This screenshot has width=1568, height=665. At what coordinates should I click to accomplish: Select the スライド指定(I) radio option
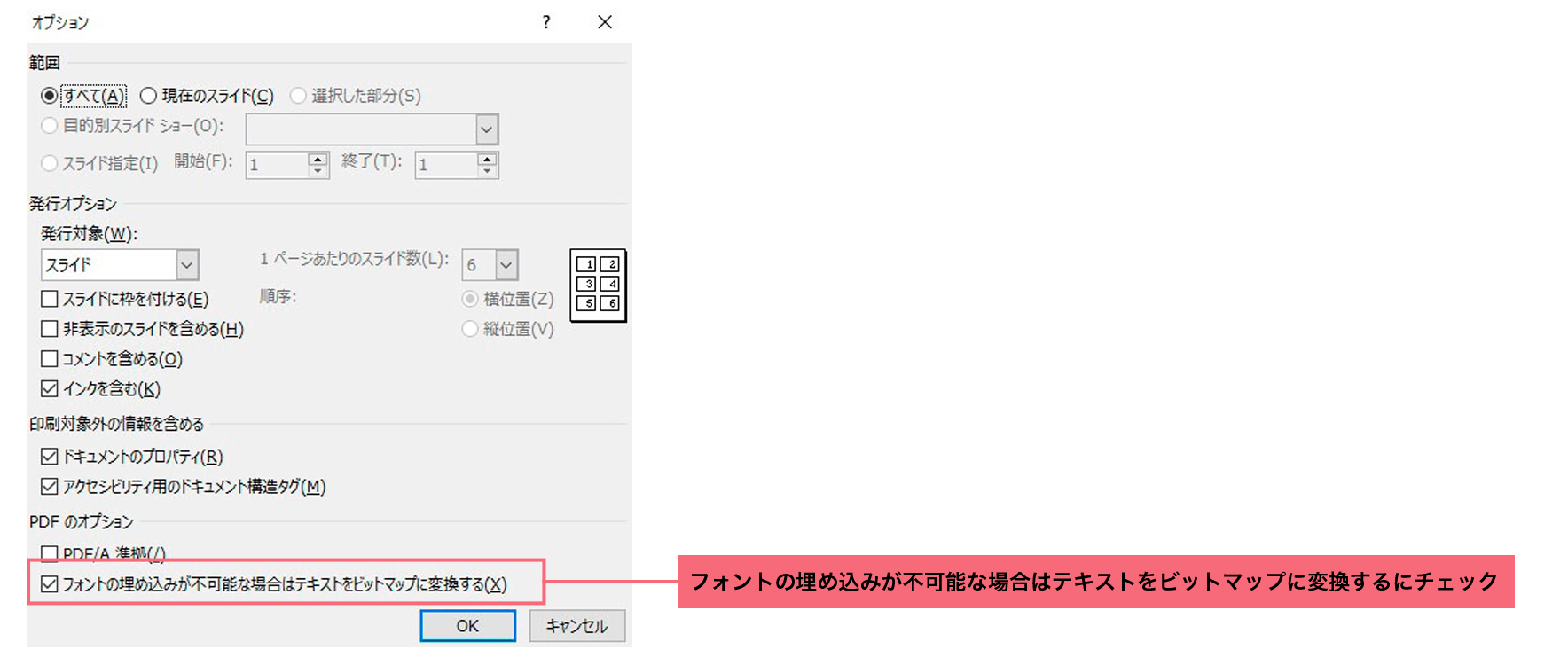point(50,163)
